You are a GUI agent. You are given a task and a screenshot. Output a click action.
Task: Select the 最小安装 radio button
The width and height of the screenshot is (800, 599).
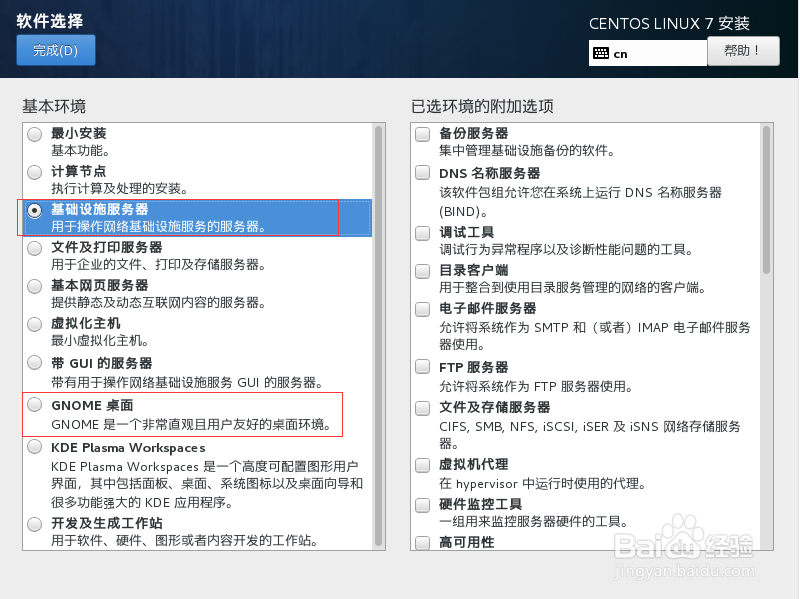point(35,134)
